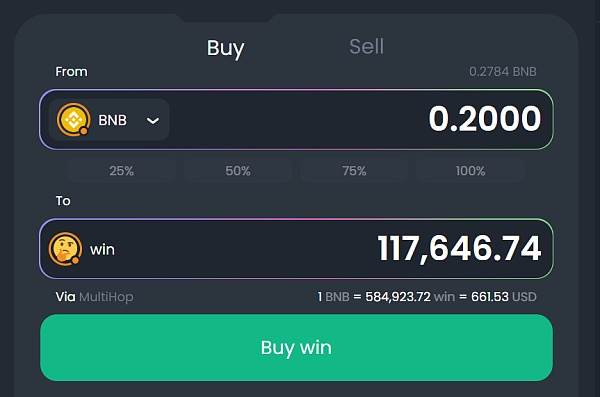Screen dimensions: 600x397
Task: Click the win thinking-face token icon
Action: coord(65,249)
